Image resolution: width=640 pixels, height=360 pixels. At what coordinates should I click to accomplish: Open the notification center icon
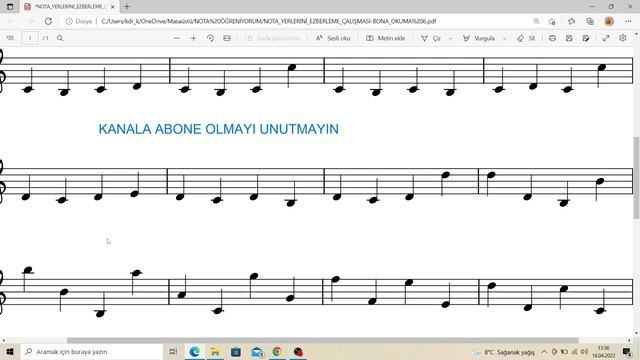pos(627,352)
